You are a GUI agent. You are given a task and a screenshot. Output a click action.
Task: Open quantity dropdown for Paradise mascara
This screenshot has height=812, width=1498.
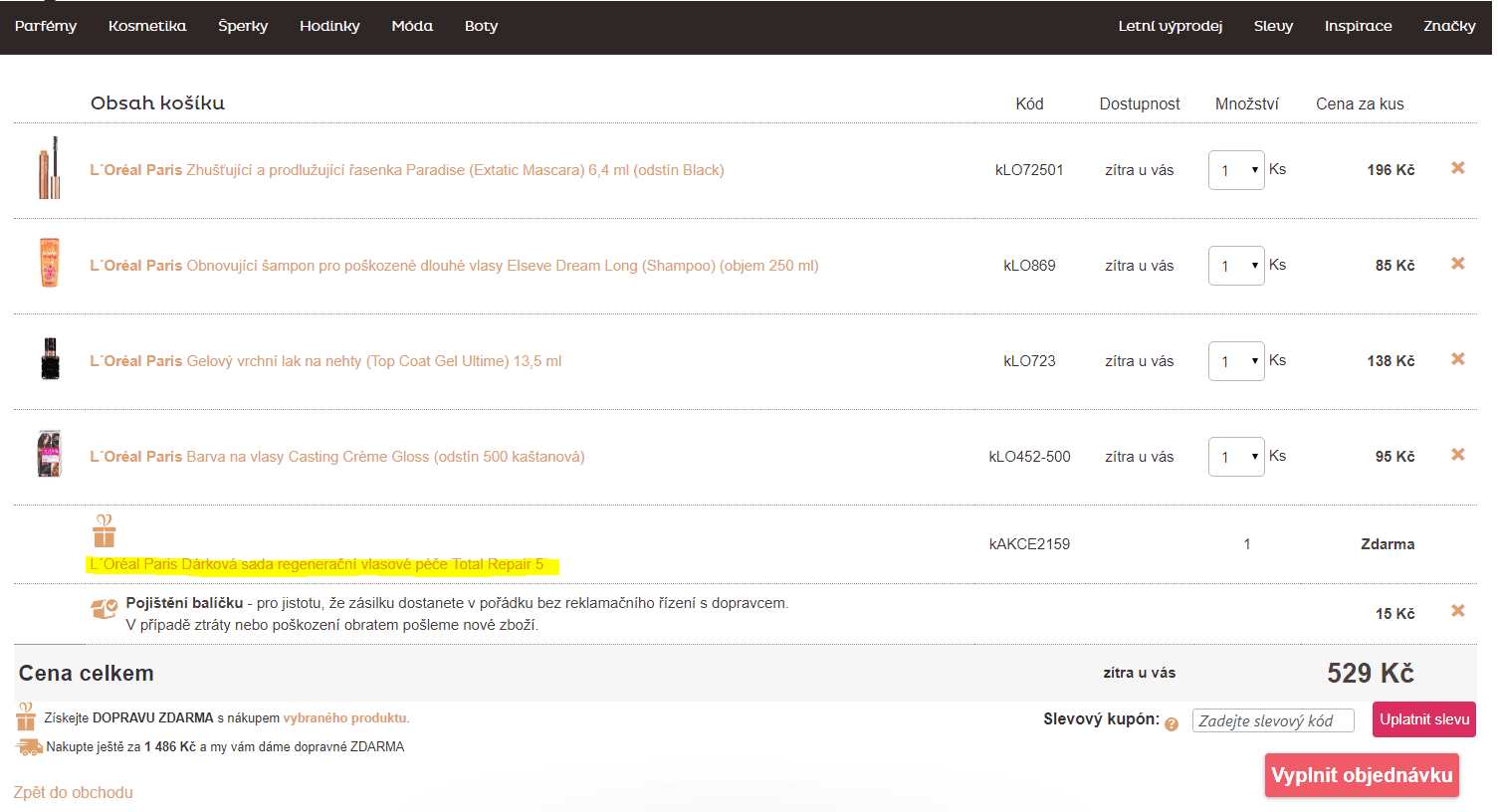tap(1235, 170)
